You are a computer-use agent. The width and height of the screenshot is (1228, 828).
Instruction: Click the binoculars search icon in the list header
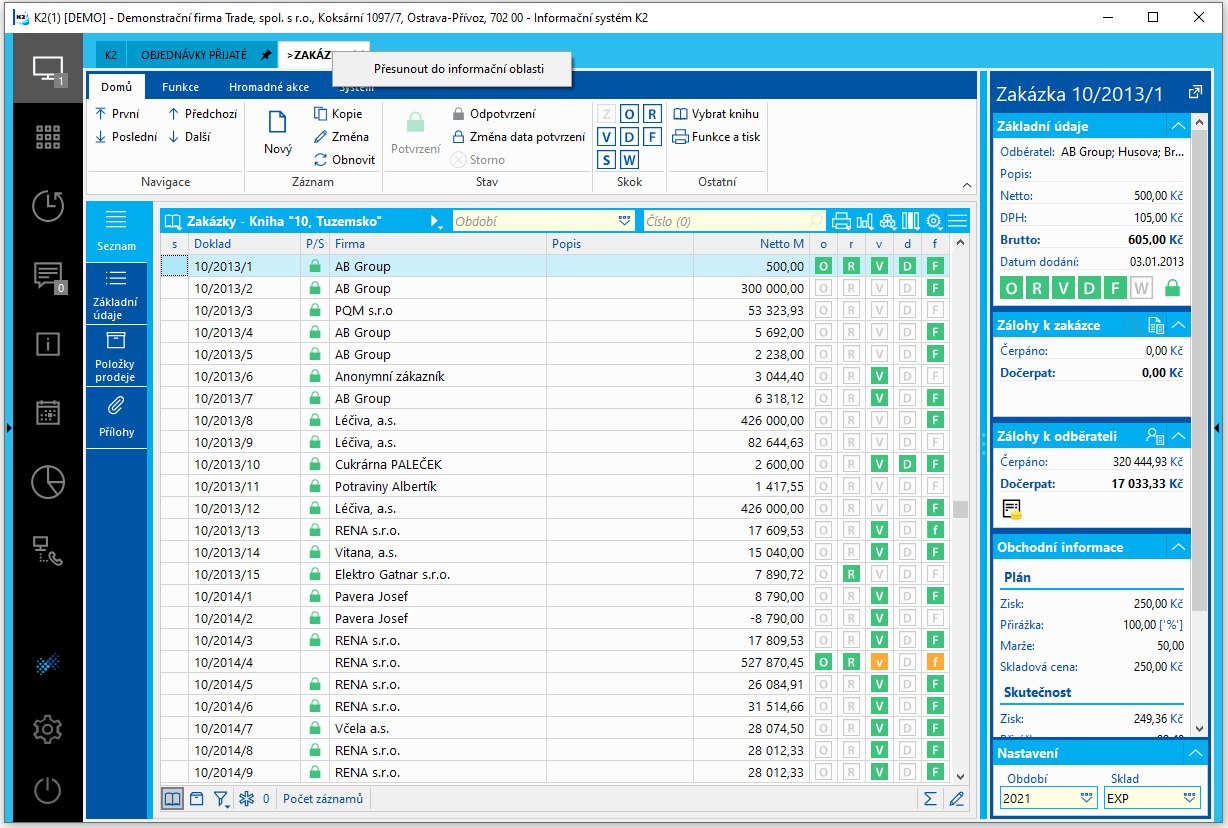(x=887, y=221)
